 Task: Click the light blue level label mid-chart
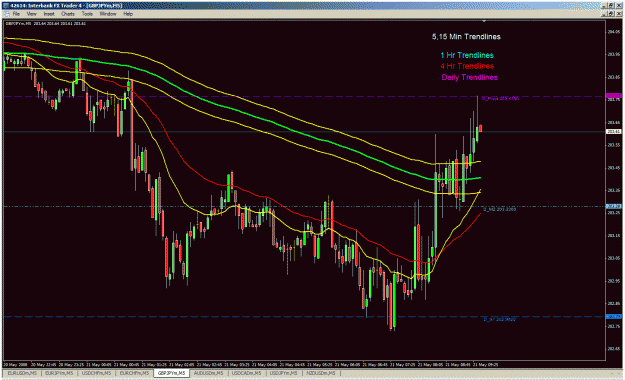pos(499,209)
